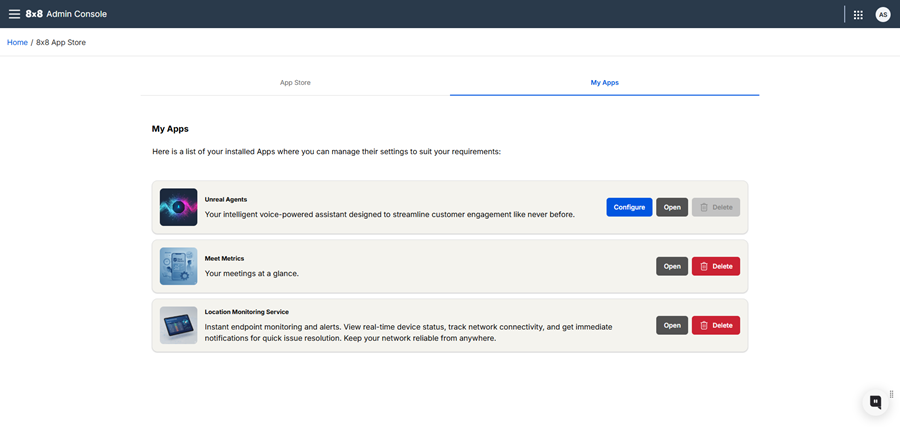Click the Unreal Agents app icon
The image size is (900, 427).
pyautogui.click(x=178, y=207)
